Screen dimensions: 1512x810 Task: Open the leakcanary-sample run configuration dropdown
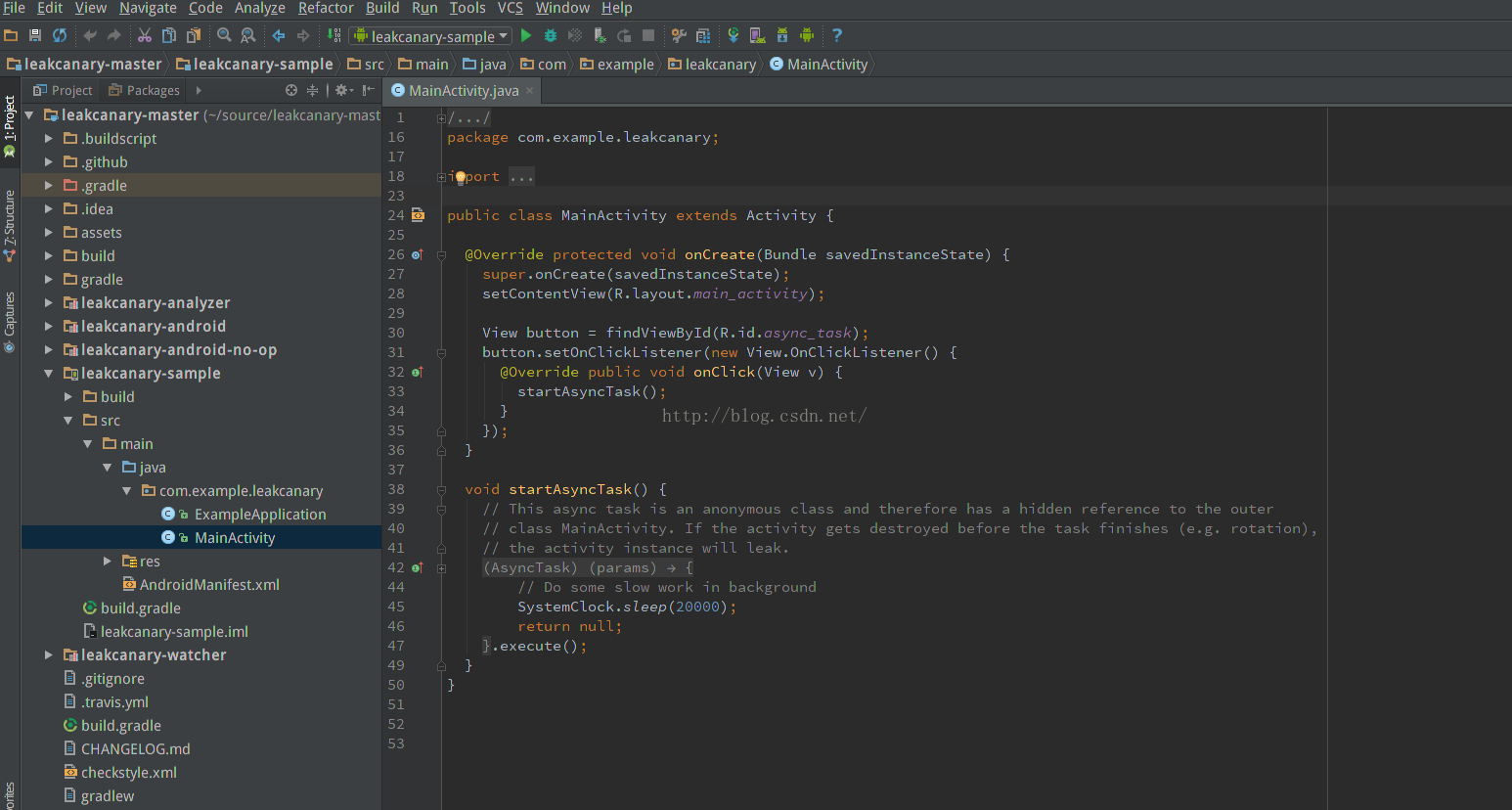(x=431, y=36)
